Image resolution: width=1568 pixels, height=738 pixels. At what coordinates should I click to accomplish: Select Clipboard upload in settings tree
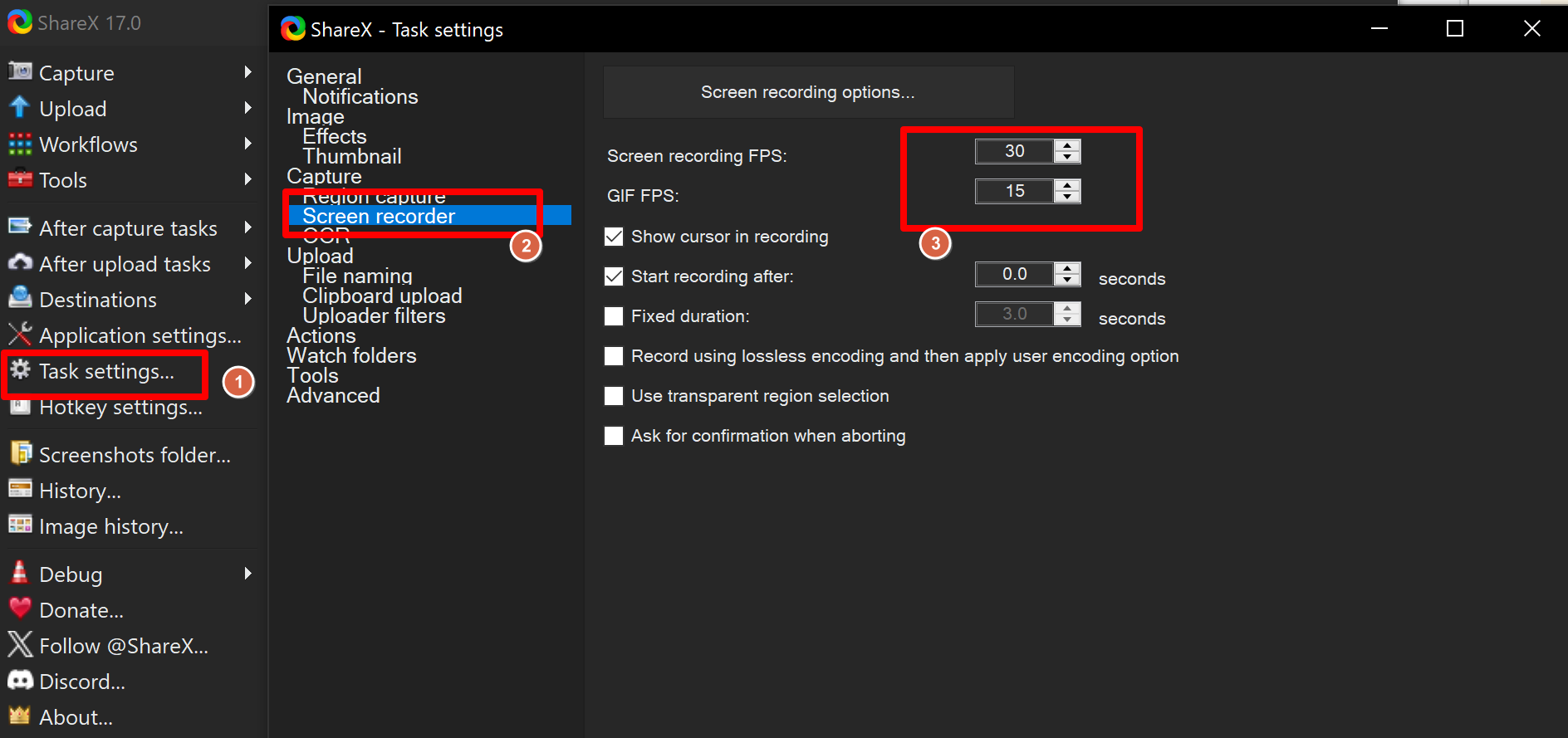pyautogui.click(x=382, y=296)
